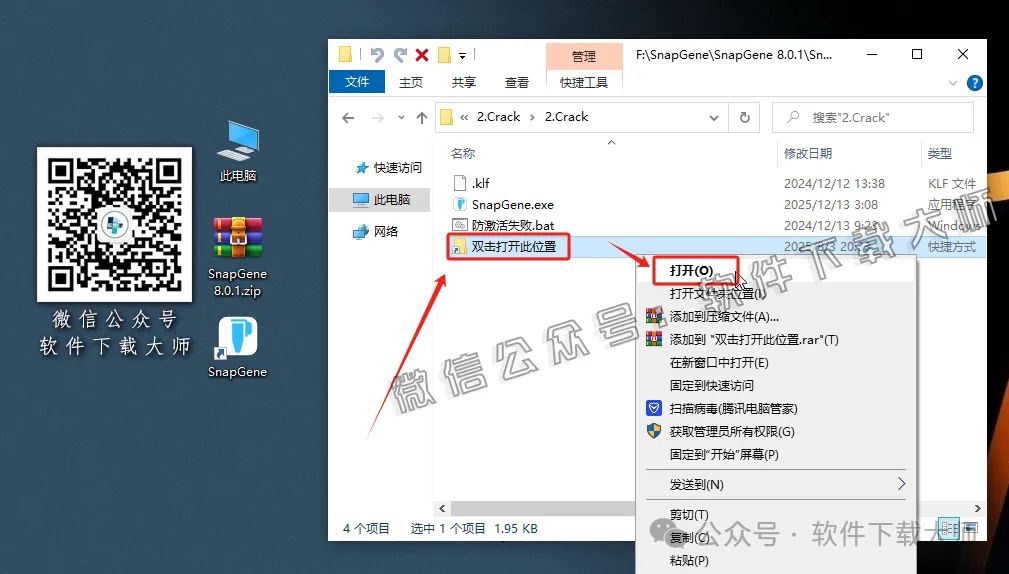Select the .klf file
1009x574 pixels.
click(x=481, y=183)
